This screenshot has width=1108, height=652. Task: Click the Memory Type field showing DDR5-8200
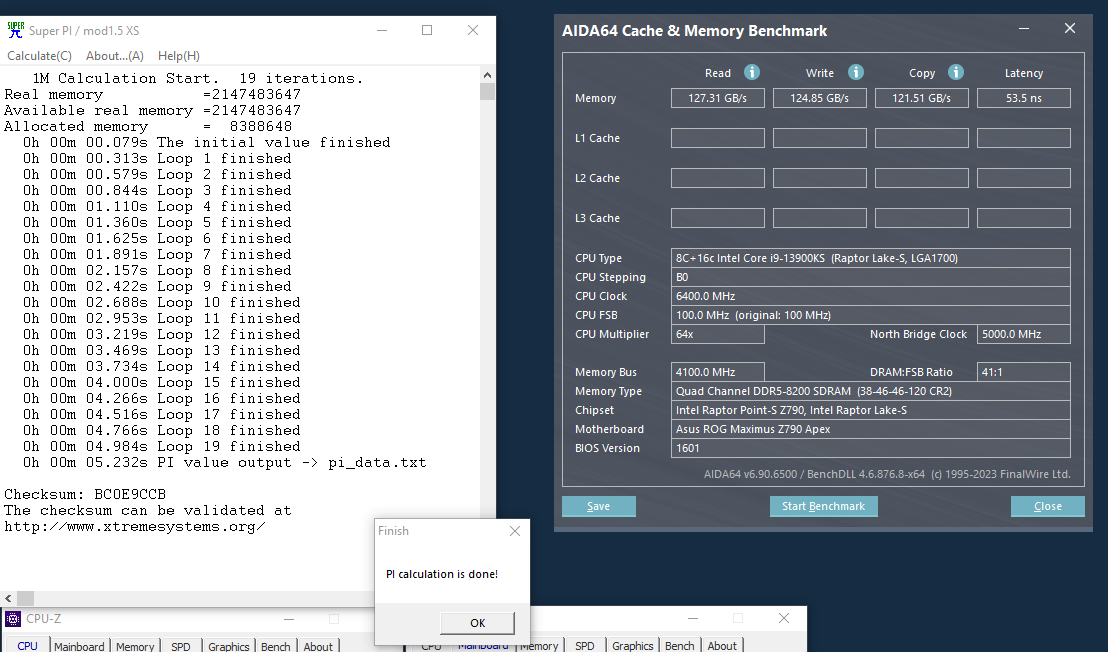[x=871, y=391]
